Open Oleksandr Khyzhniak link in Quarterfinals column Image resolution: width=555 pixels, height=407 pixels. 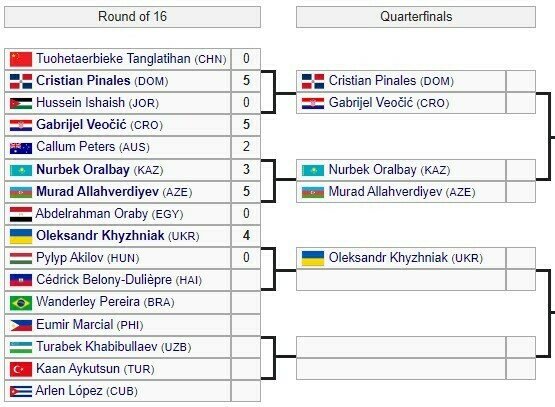(x=388, y=258)
